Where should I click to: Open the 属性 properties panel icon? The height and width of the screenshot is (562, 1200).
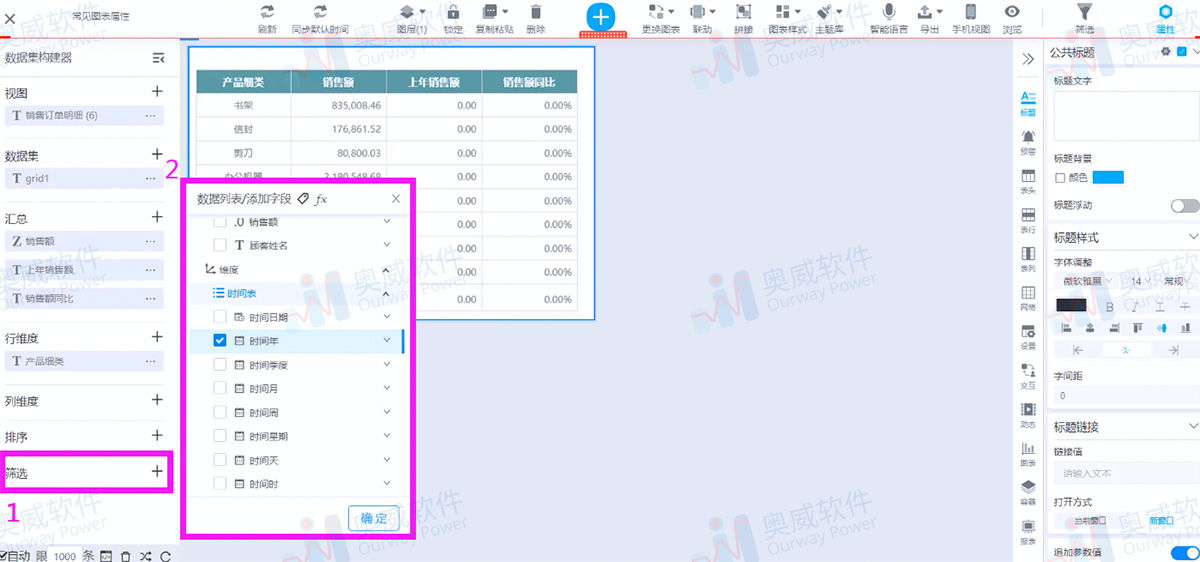click(x=1165, y=12)
